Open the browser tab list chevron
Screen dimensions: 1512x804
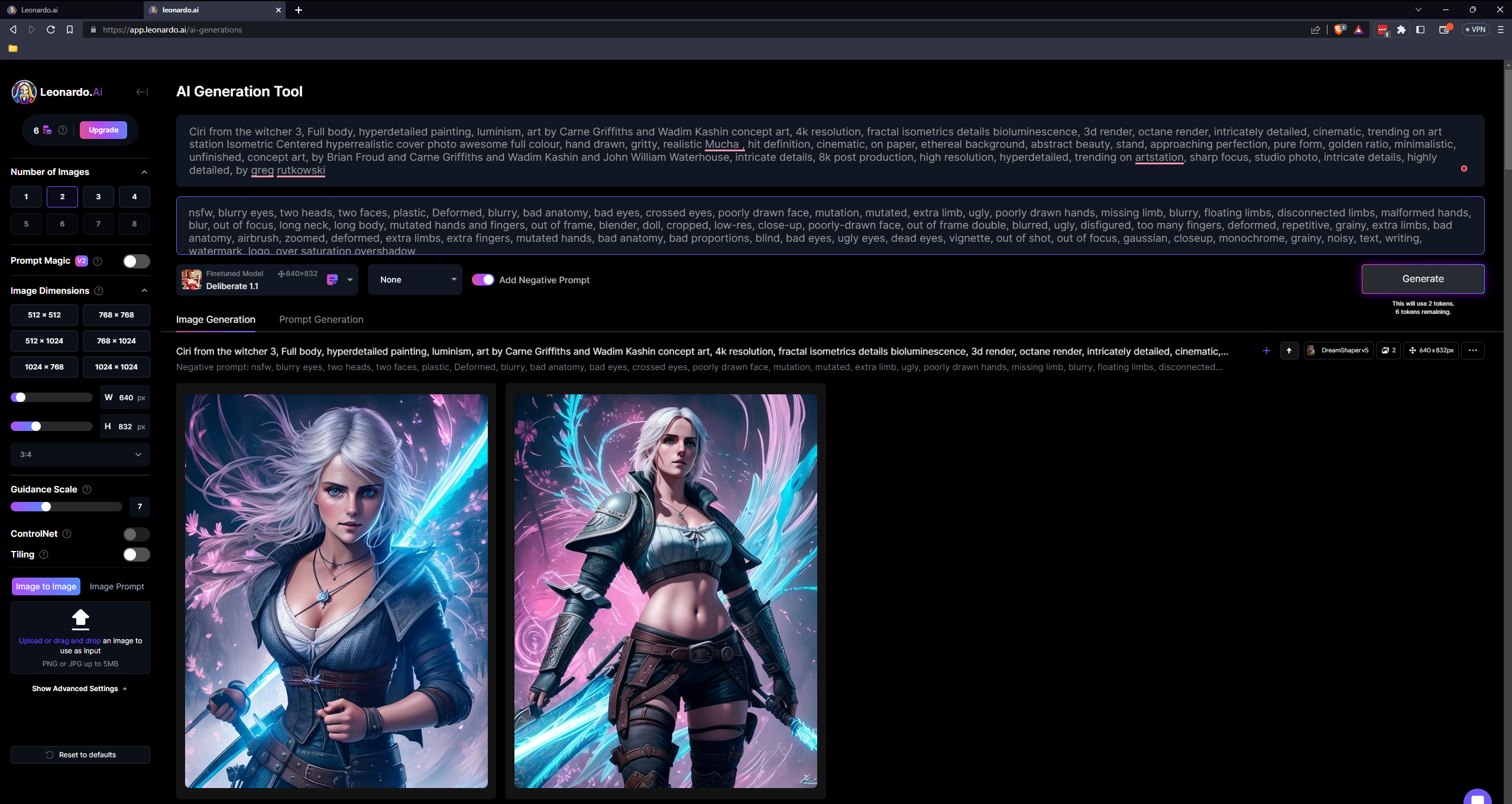1418,10
